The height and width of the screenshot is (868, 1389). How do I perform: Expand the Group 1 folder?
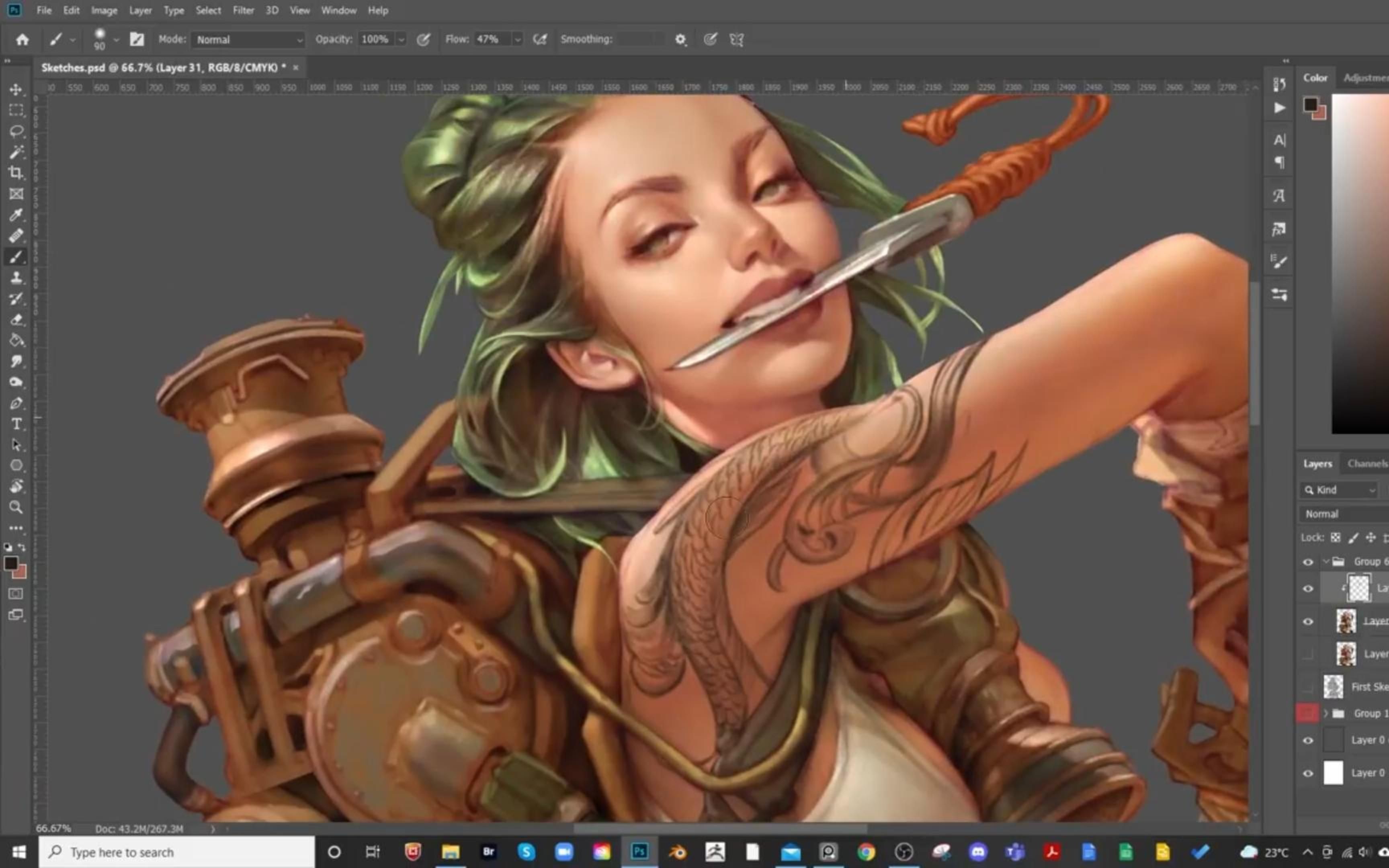(1325, 714)
